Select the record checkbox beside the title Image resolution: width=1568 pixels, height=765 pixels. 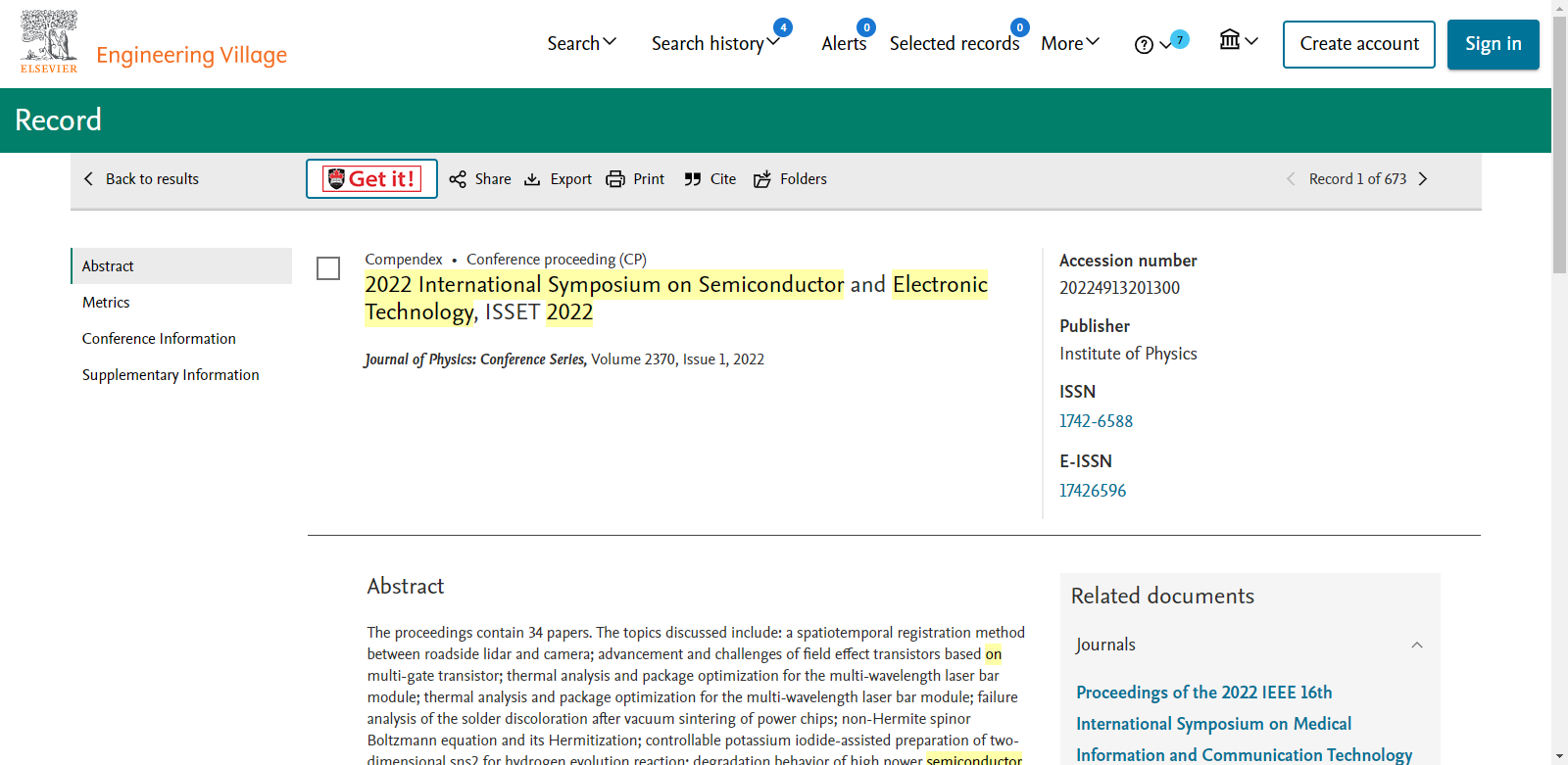click(x=328, y=268)
